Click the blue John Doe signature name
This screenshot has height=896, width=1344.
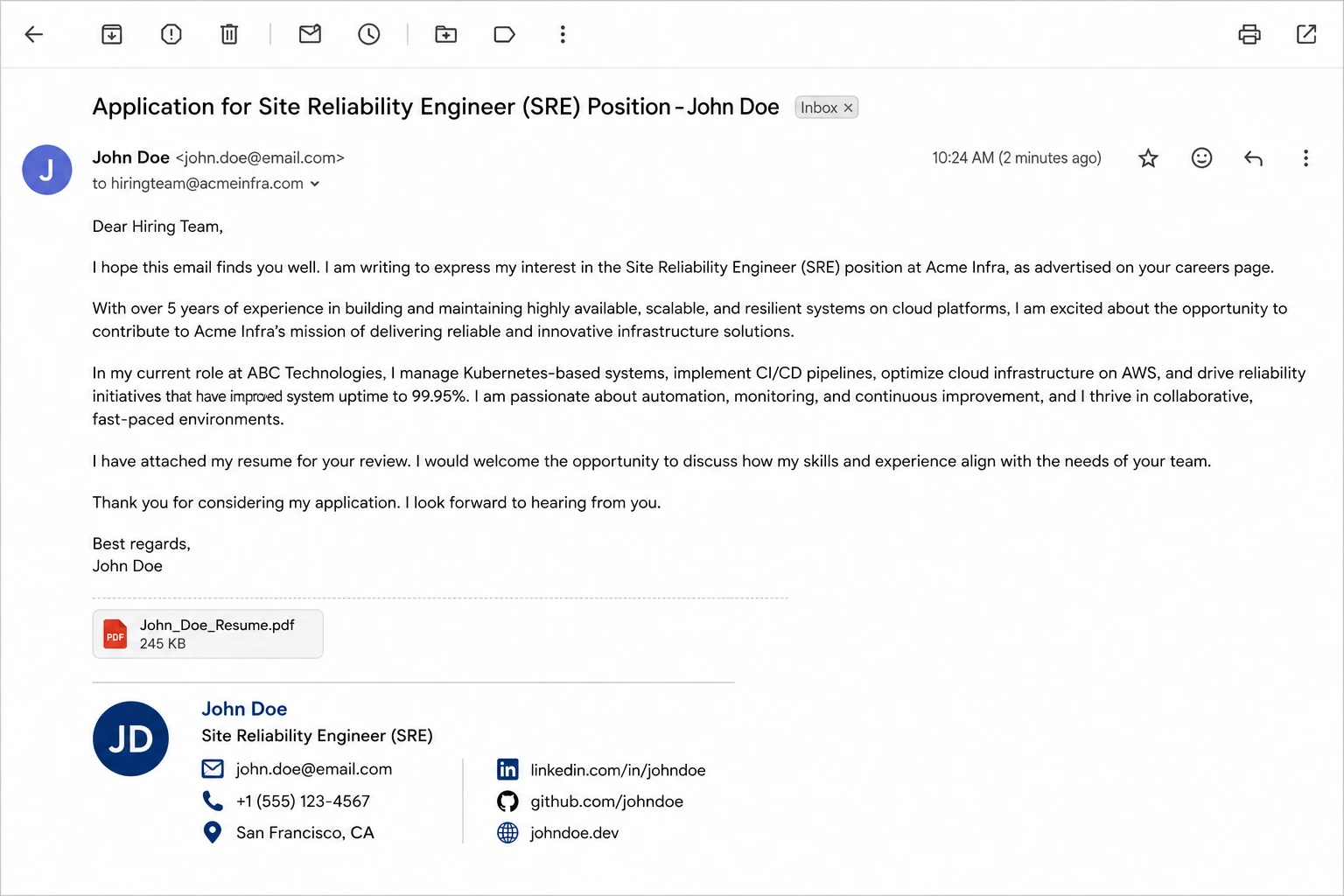[244, 709]
